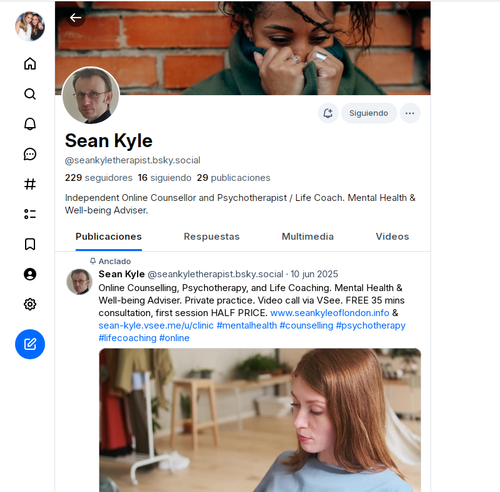Open Settings gear icon

(30, 304)
